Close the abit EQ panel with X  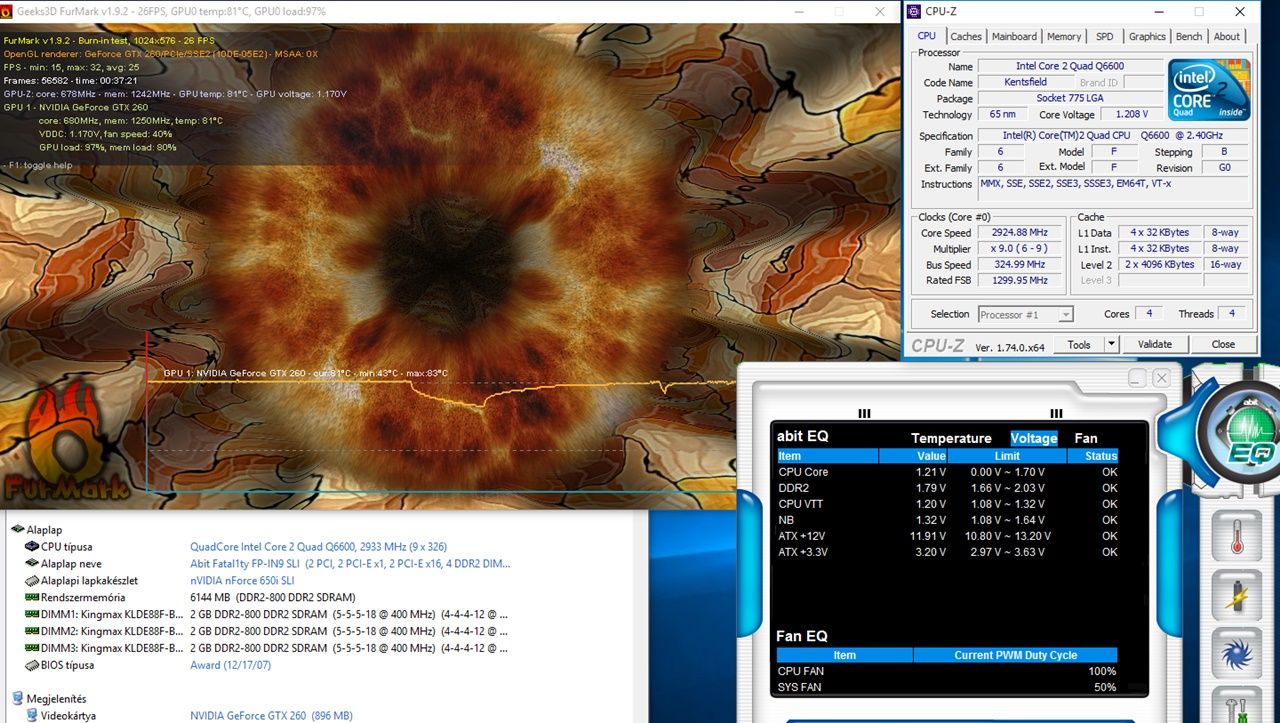point(1161,378)
